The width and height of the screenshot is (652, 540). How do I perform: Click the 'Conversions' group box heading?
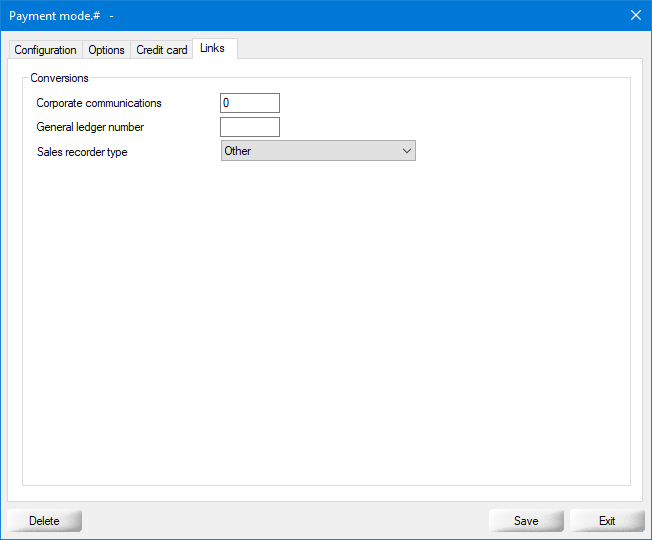coord(59,78)
